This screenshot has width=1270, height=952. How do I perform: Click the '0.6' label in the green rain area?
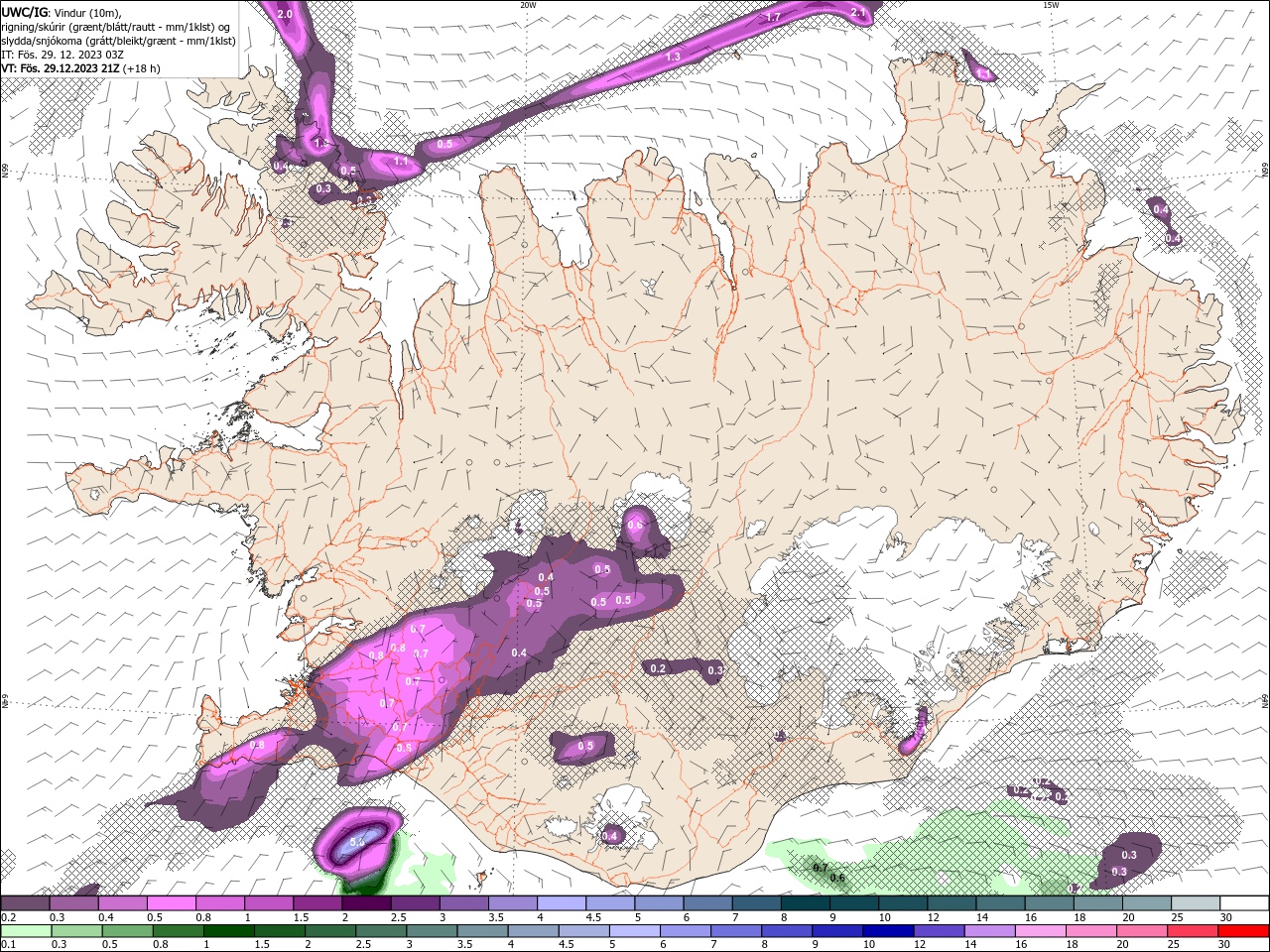point(837,878)
